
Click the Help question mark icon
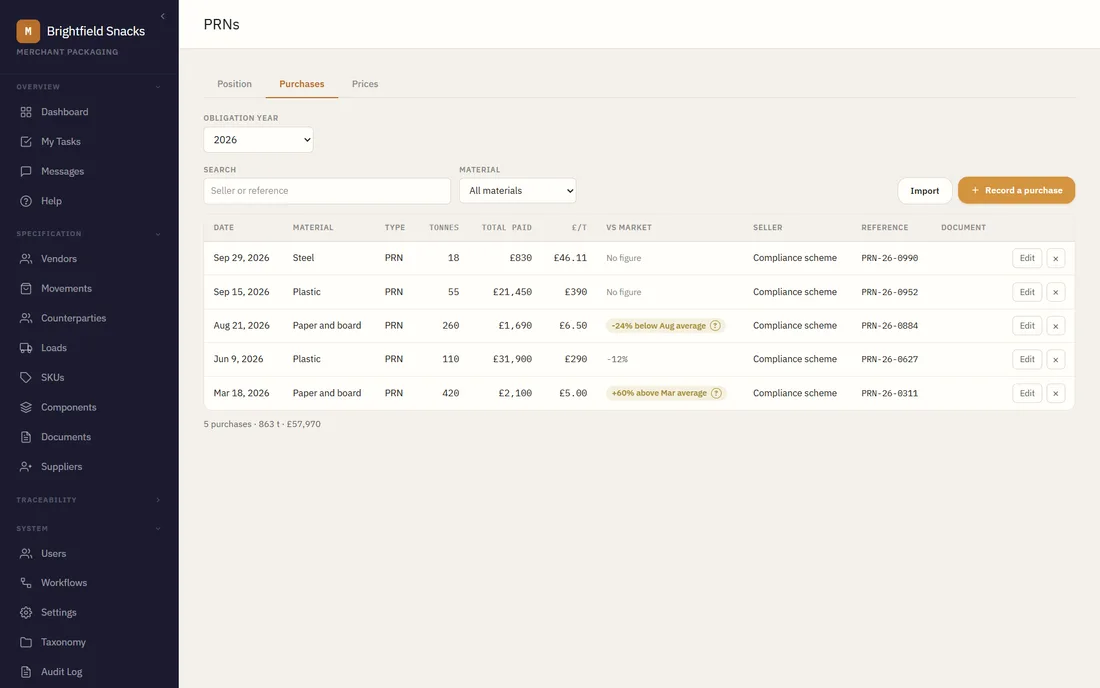pos(26,201)
